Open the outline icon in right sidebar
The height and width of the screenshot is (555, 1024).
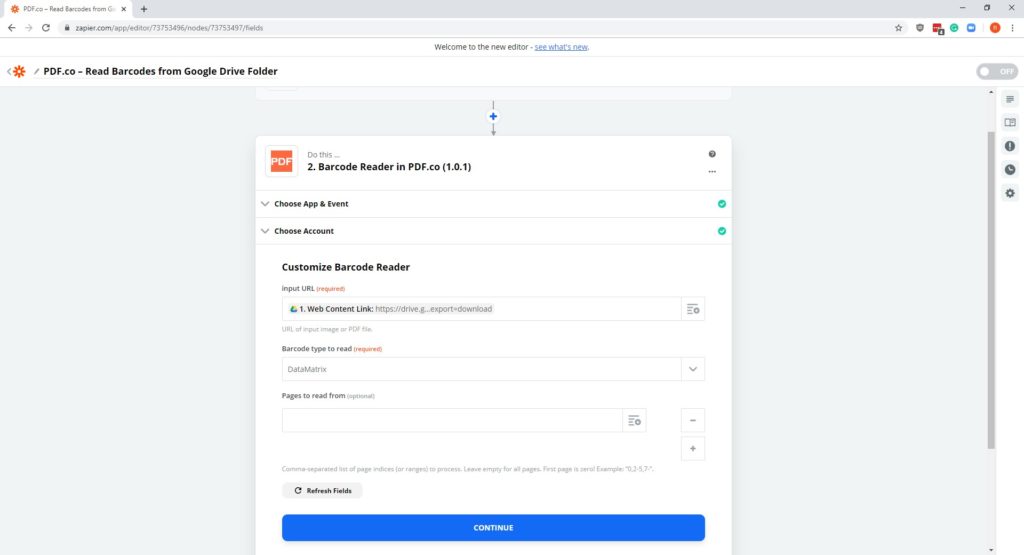point(1010,99)
